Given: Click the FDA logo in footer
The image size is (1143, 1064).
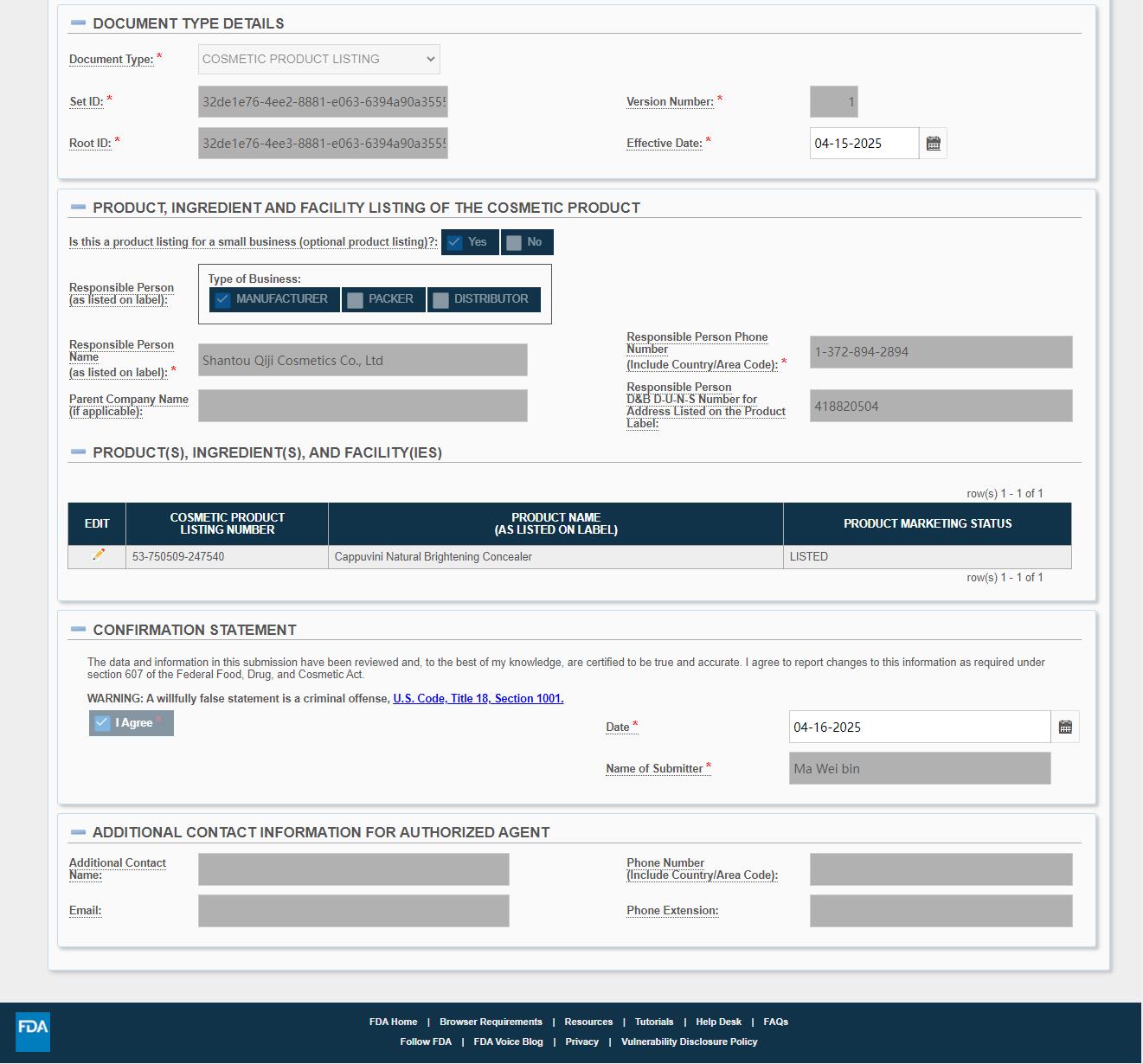Looking at the screenshot, I should click(x=33, y=1031).
